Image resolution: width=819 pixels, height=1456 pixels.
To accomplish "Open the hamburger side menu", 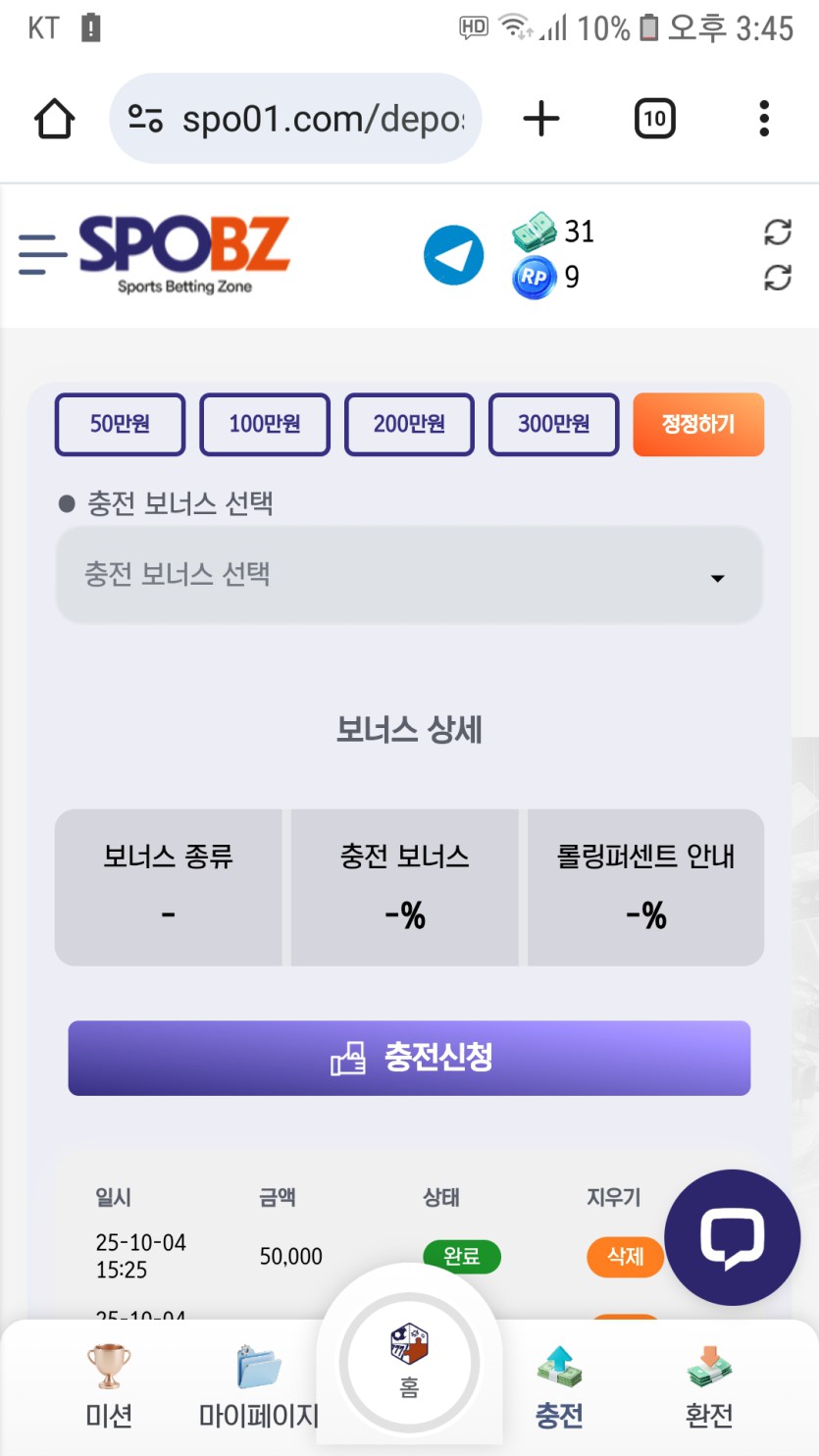I will (x=42, y=255).
